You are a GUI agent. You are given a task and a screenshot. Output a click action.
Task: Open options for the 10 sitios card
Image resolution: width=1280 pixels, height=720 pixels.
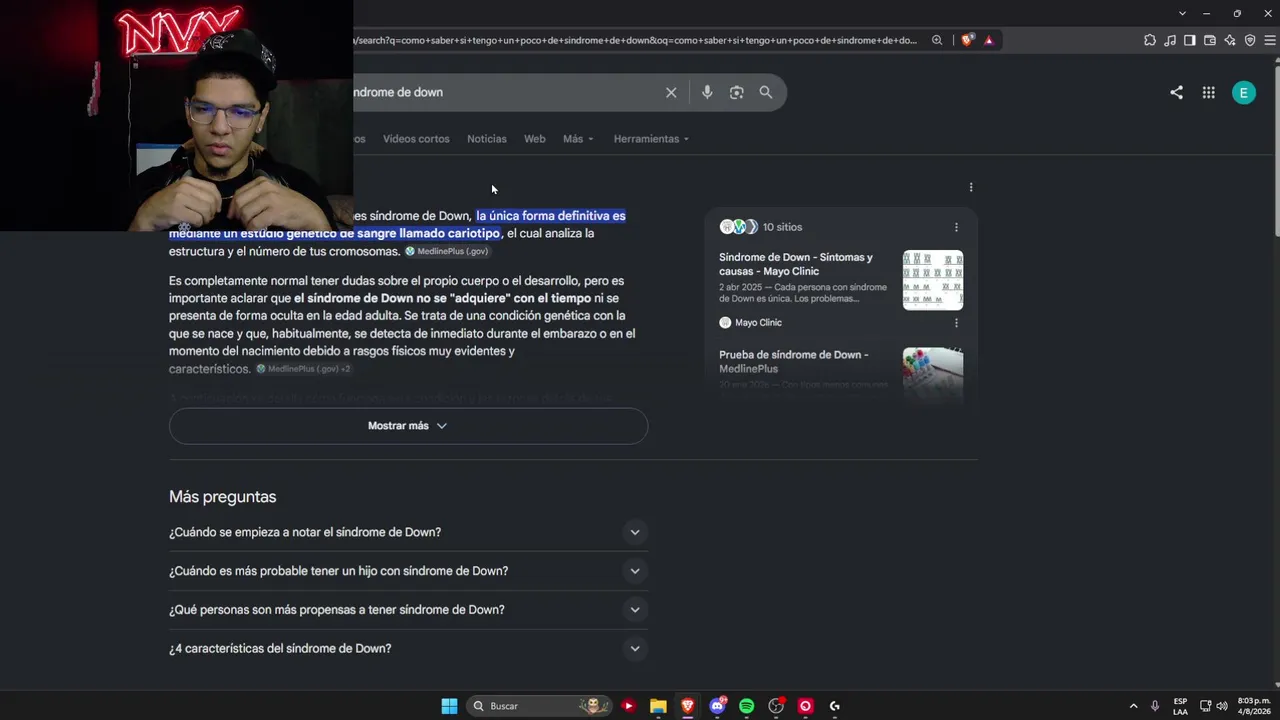pos(956,227)
